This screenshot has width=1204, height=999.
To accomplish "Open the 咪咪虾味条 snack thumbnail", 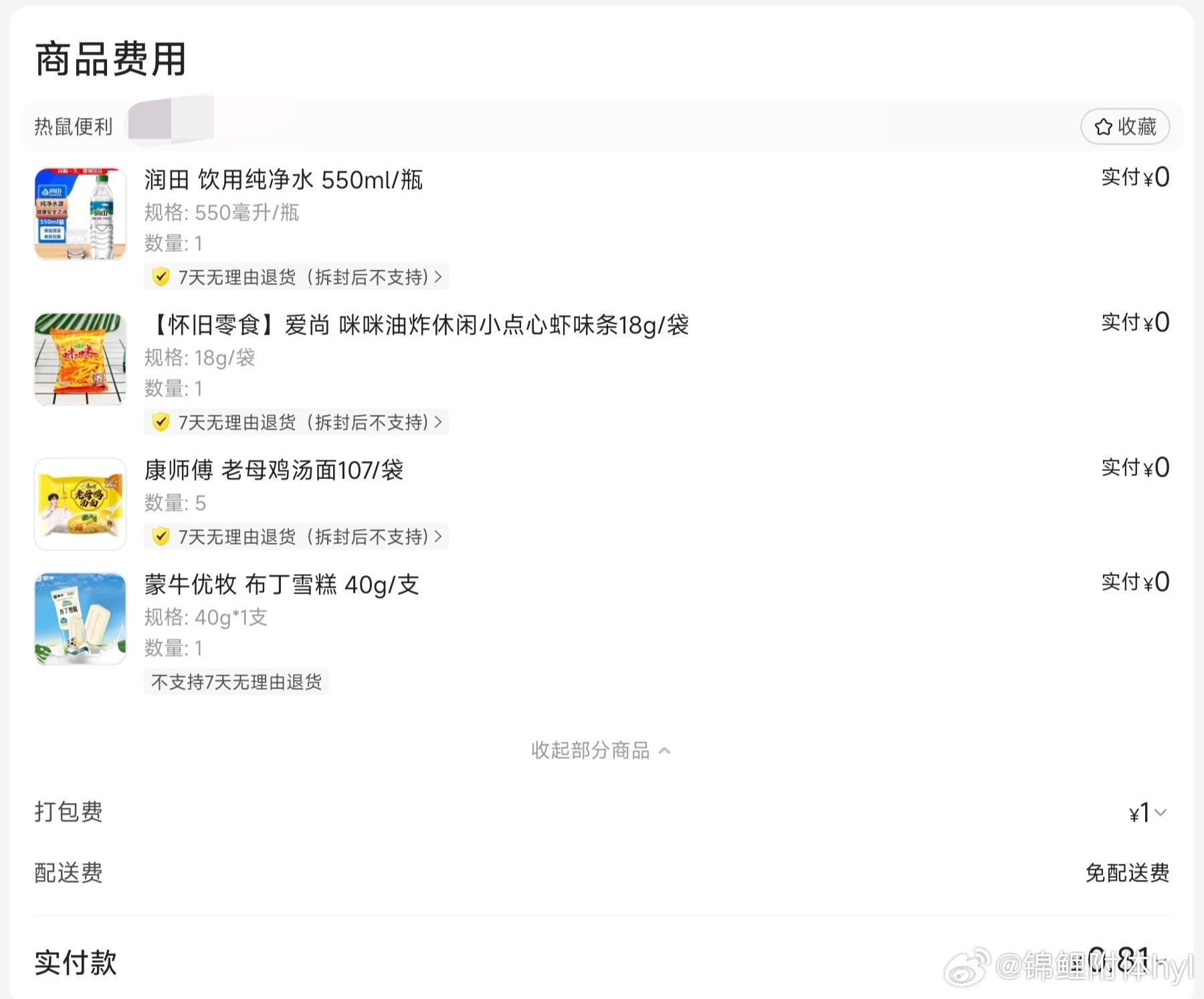I will click(x=80, y=359).
